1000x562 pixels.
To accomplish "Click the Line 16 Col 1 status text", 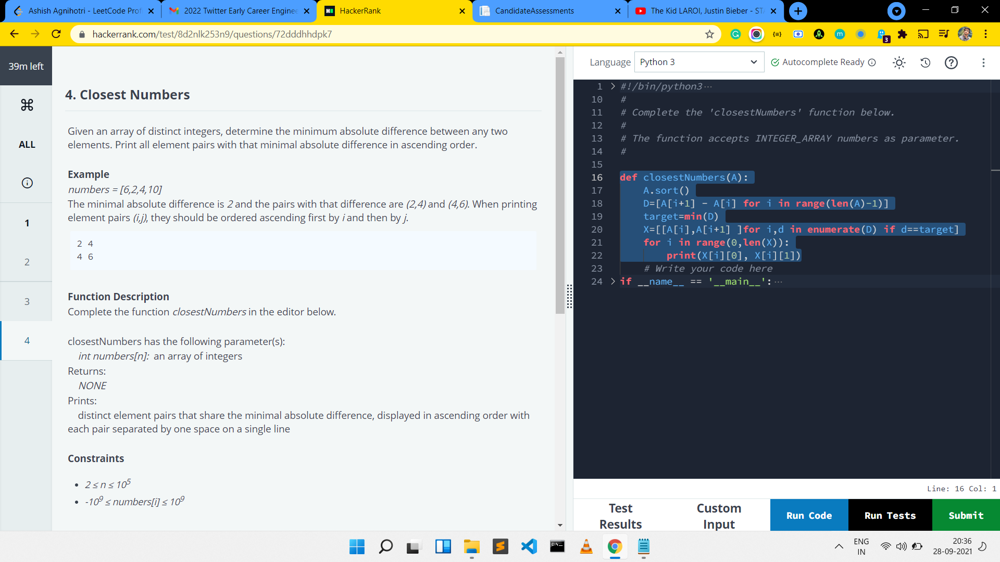I will [960, 489].
